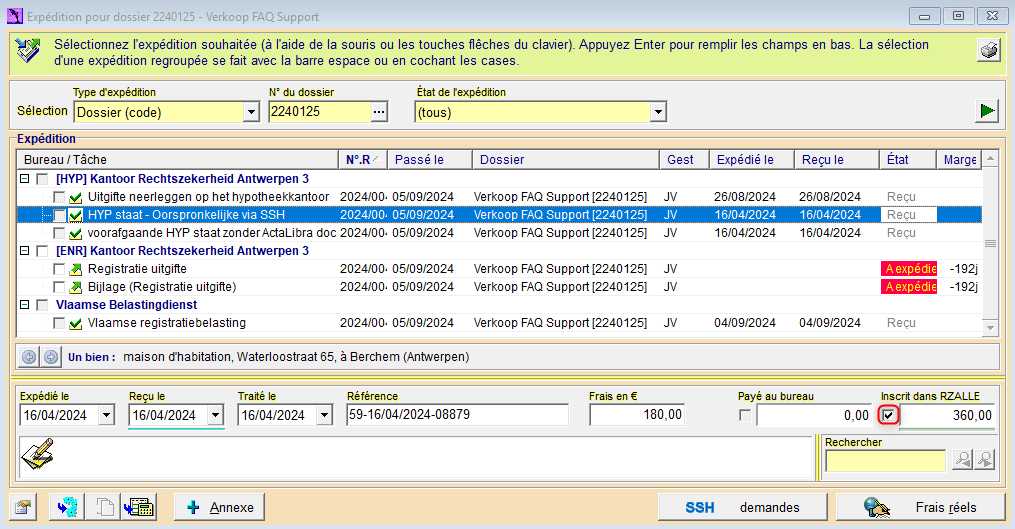Click the document copy icon at the bottom
The image size is (1015, 529).
coord(104,507)
